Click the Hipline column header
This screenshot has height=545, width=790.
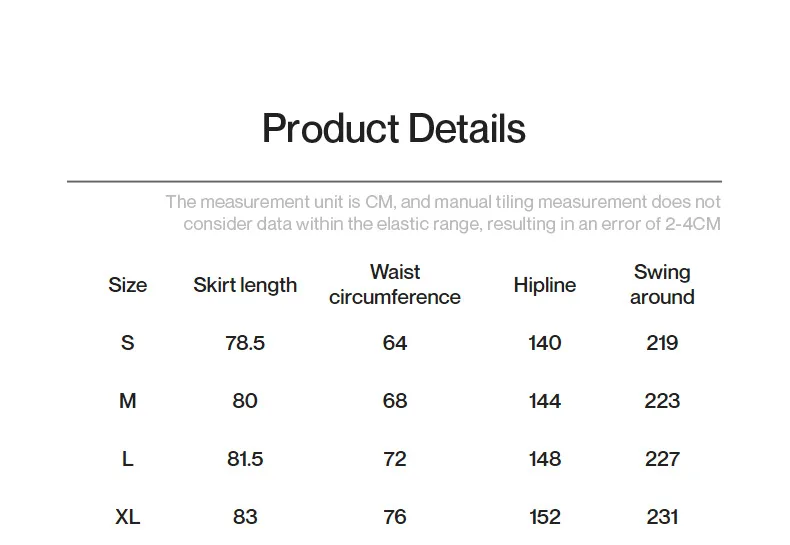pyautogui.click(x=544, y=285)
